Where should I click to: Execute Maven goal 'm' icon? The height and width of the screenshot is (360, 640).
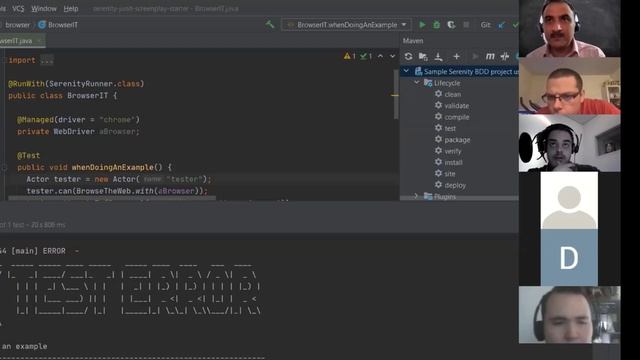point(490,56)
